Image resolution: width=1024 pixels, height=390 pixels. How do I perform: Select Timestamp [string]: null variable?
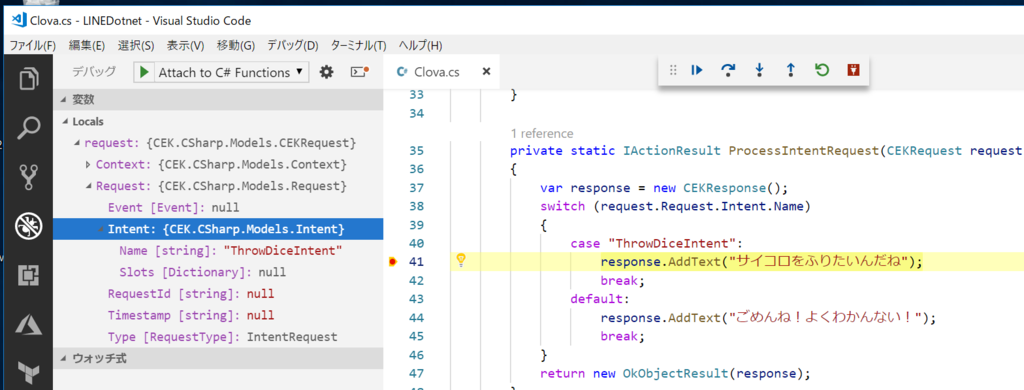coord(218,316)
